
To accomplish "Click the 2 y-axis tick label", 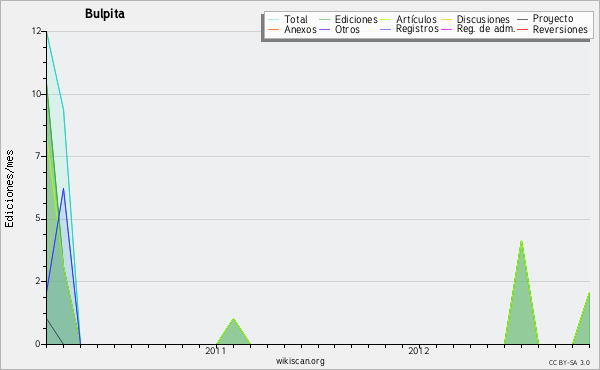I will [38, 281].
